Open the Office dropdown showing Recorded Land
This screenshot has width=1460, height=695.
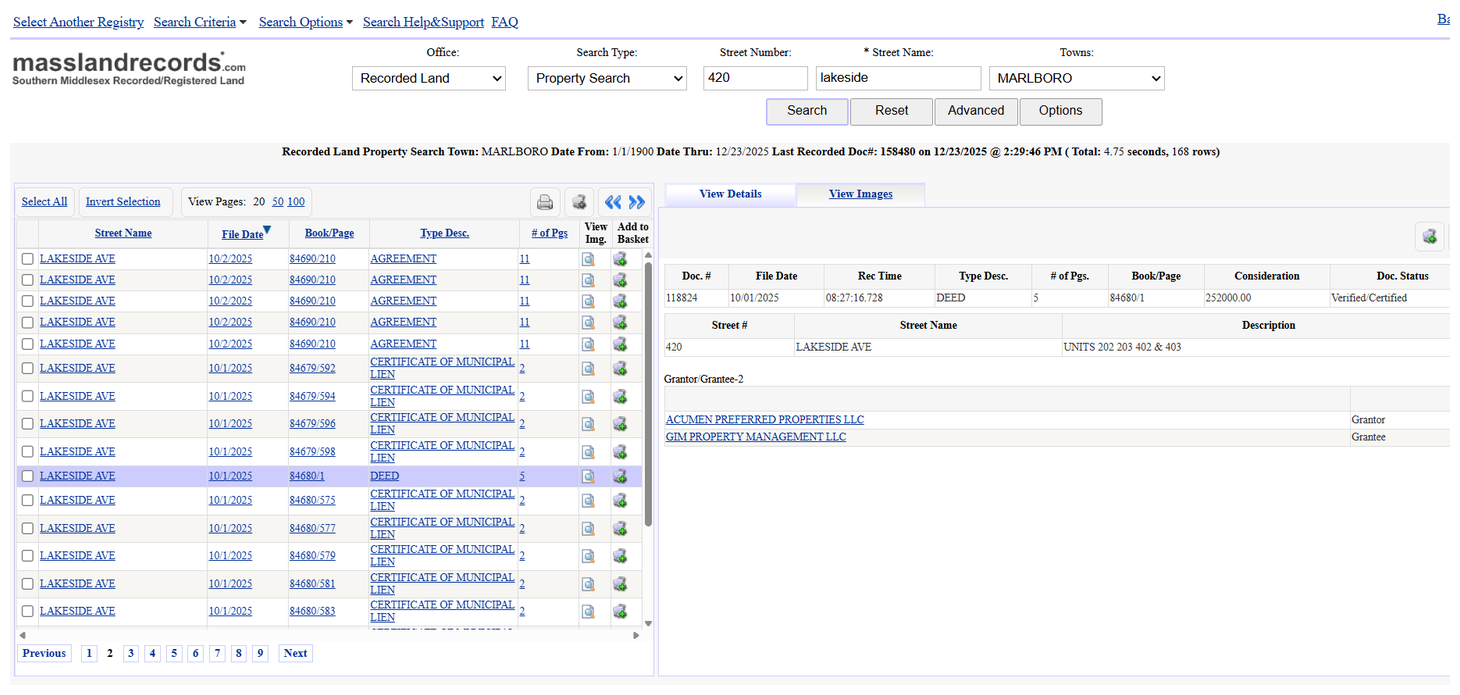pos(429,78)
